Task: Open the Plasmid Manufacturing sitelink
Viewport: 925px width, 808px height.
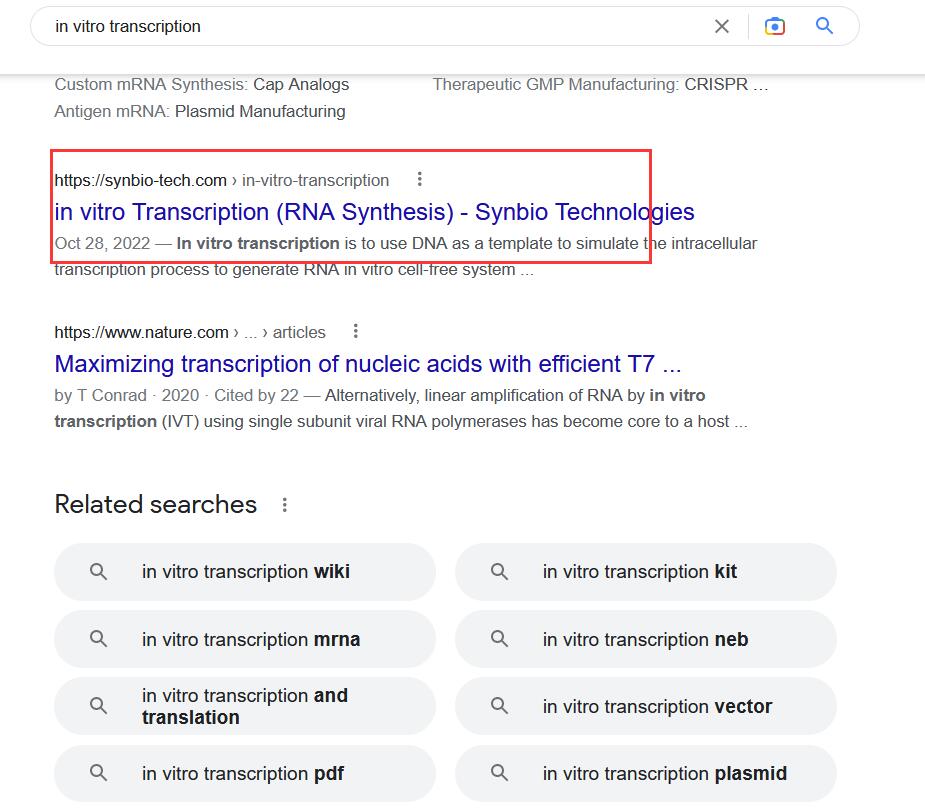Action: [x=260, y=112]
